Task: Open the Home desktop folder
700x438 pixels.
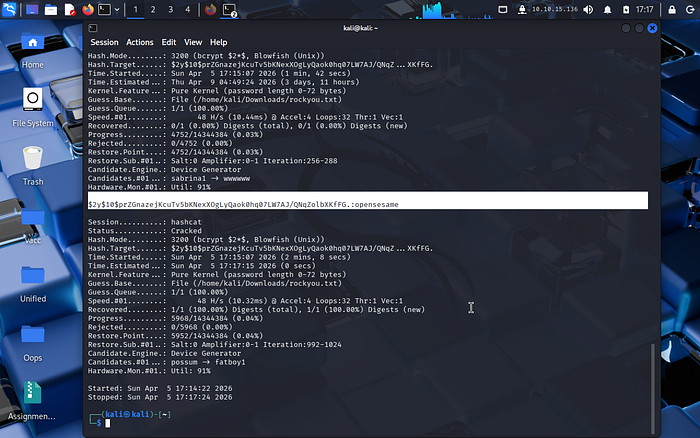Action: pyautogui.click(x=33, y=50)
